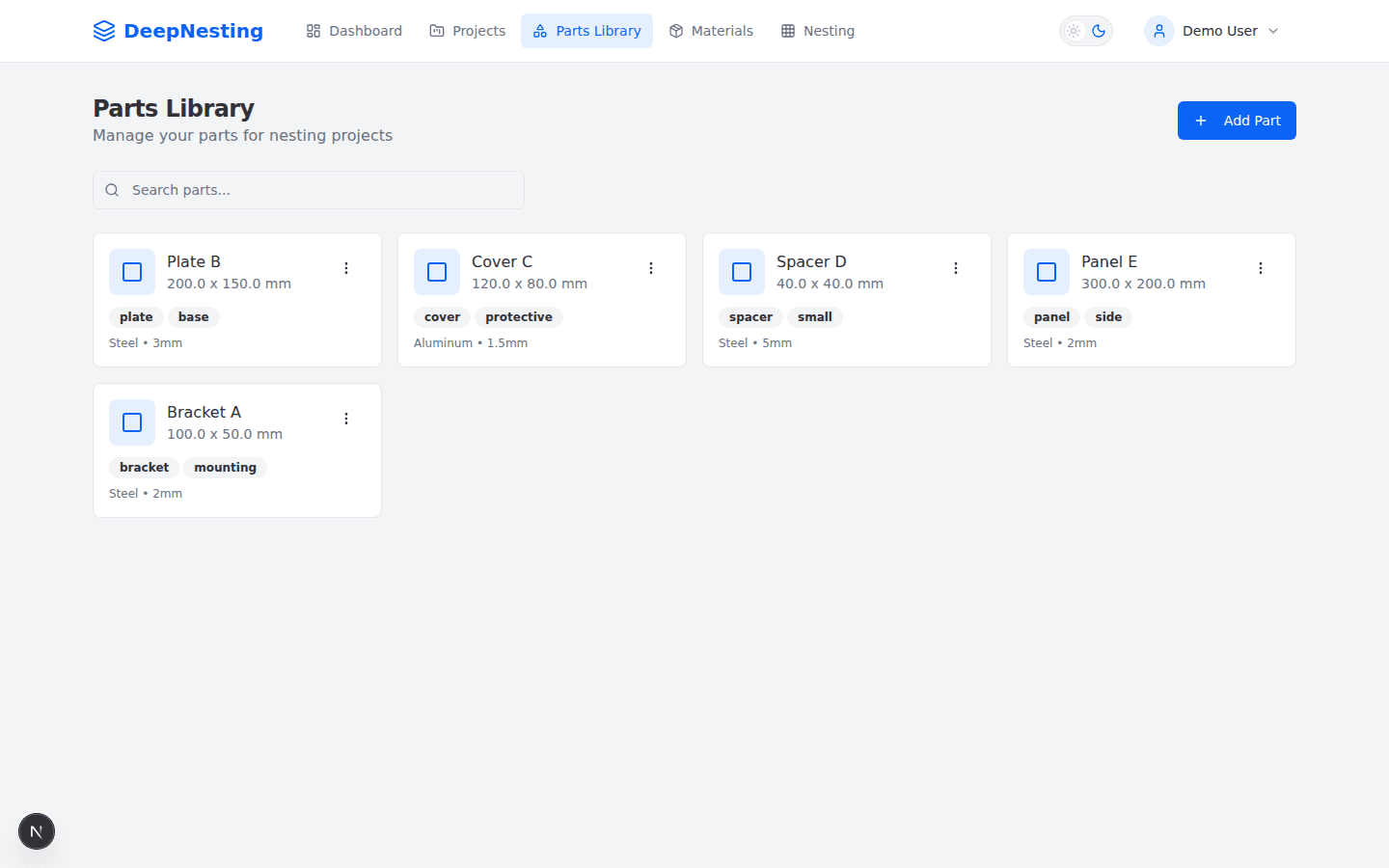
Task: Click the Demo User avatar icon
Action: point(1158,31)
